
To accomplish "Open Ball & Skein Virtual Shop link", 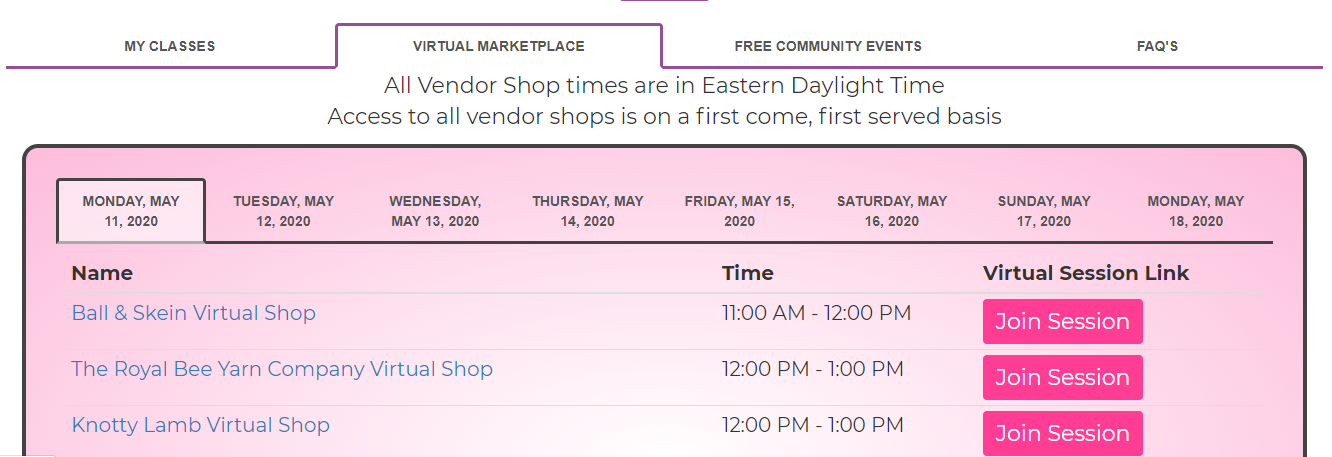I will (193, 313).
